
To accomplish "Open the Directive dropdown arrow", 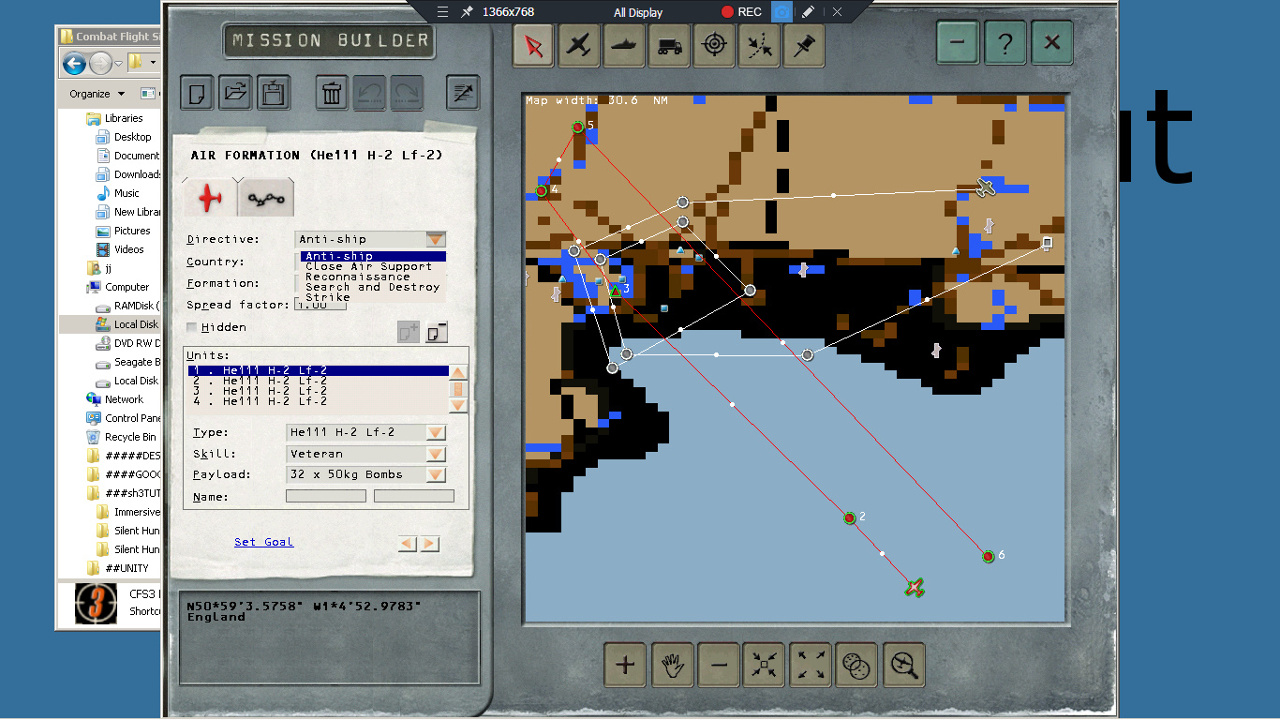I will click(x=435, y=239).
